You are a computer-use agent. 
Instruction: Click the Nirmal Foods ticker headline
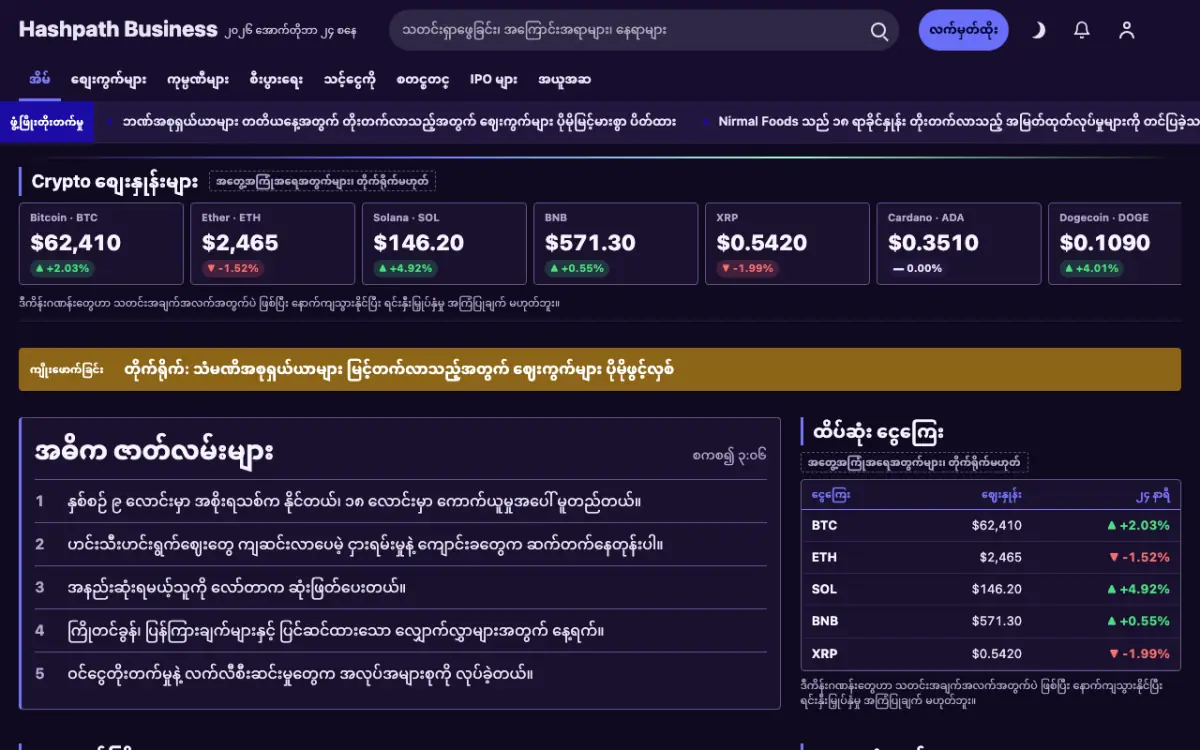click(958, 121)
